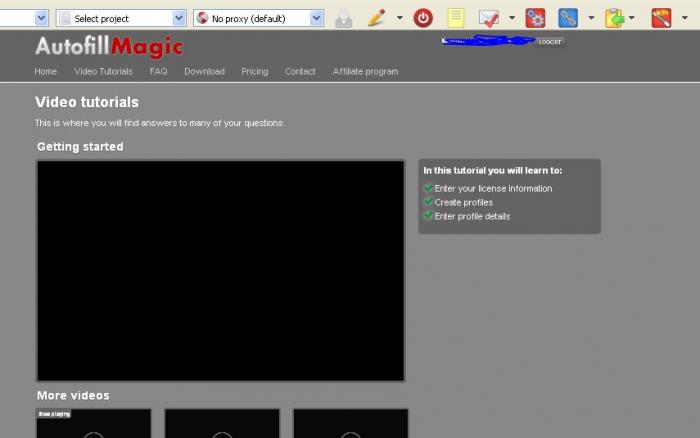Viewport: 700px width, 438px height.
Task: Click the AutofillMagic logo
Action: [109, 47]
